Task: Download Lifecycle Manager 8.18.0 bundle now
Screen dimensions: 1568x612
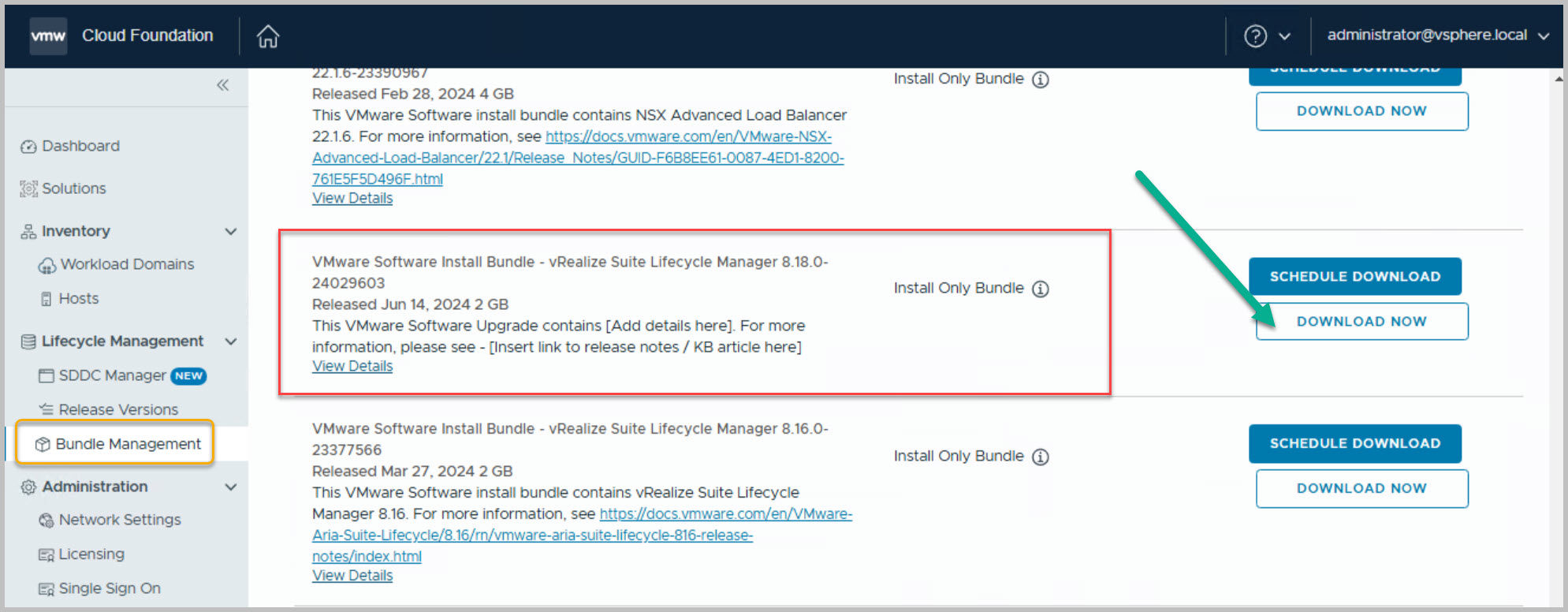Action: tap(1361, 322)
